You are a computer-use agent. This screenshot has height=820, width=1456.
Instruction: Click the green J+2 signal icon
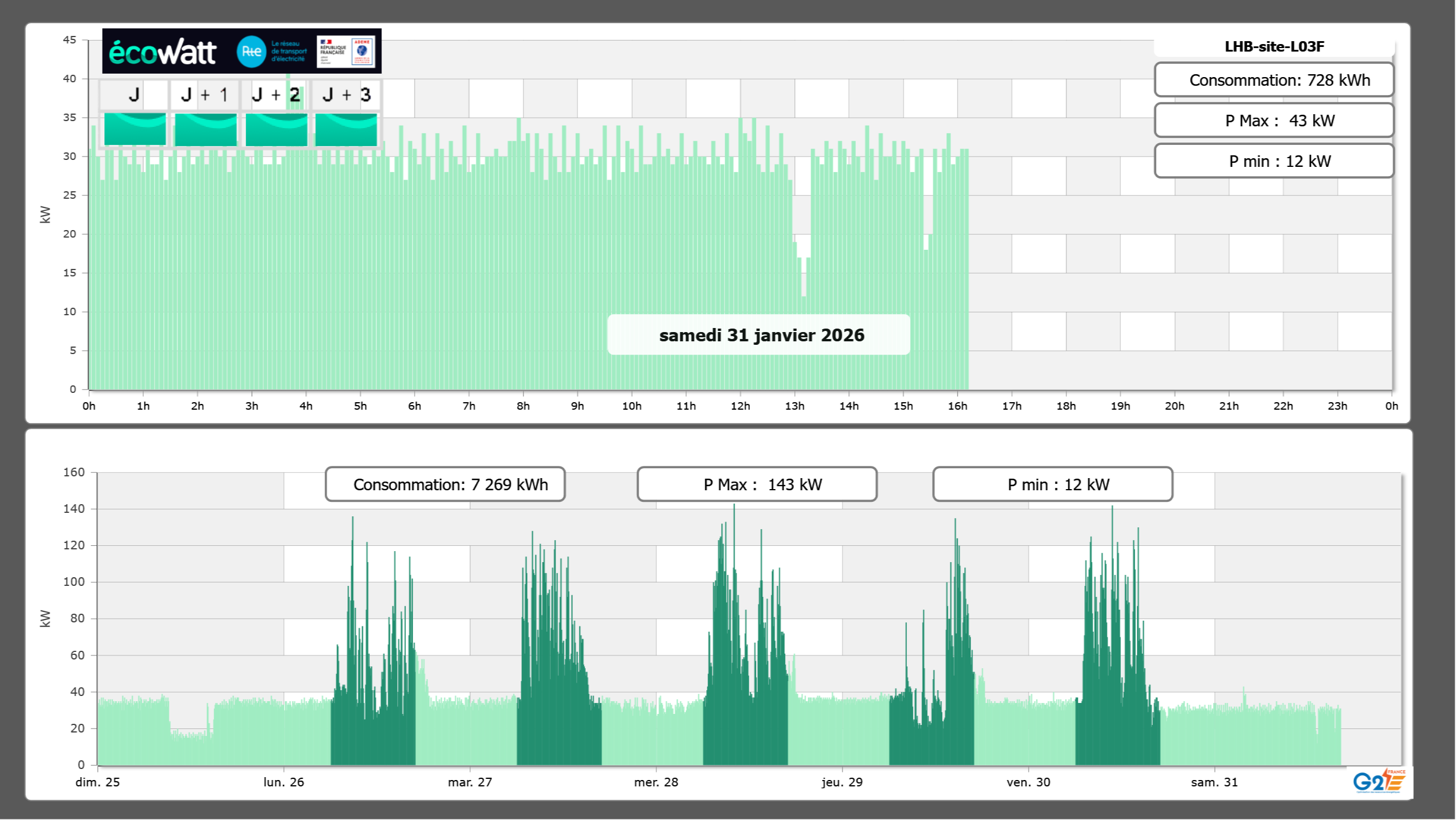coord(276,129)
